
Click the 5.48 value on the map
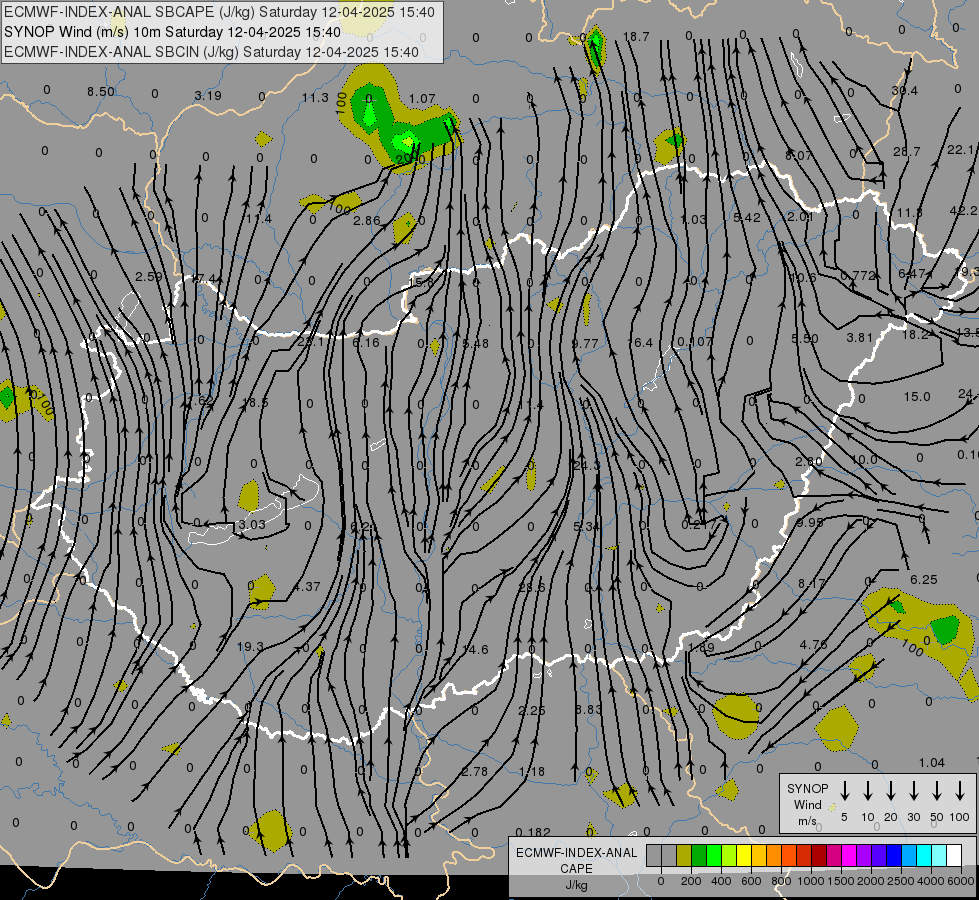pyautogui.click(x=476, y=344)
